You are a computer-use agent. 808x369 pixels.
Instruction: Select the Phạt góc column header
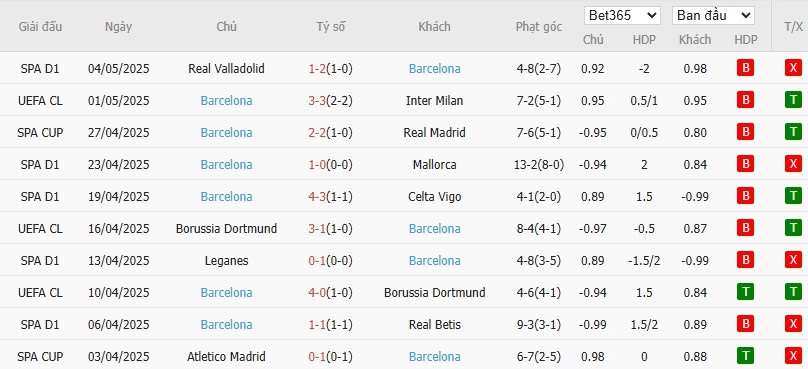click(538, 27)
